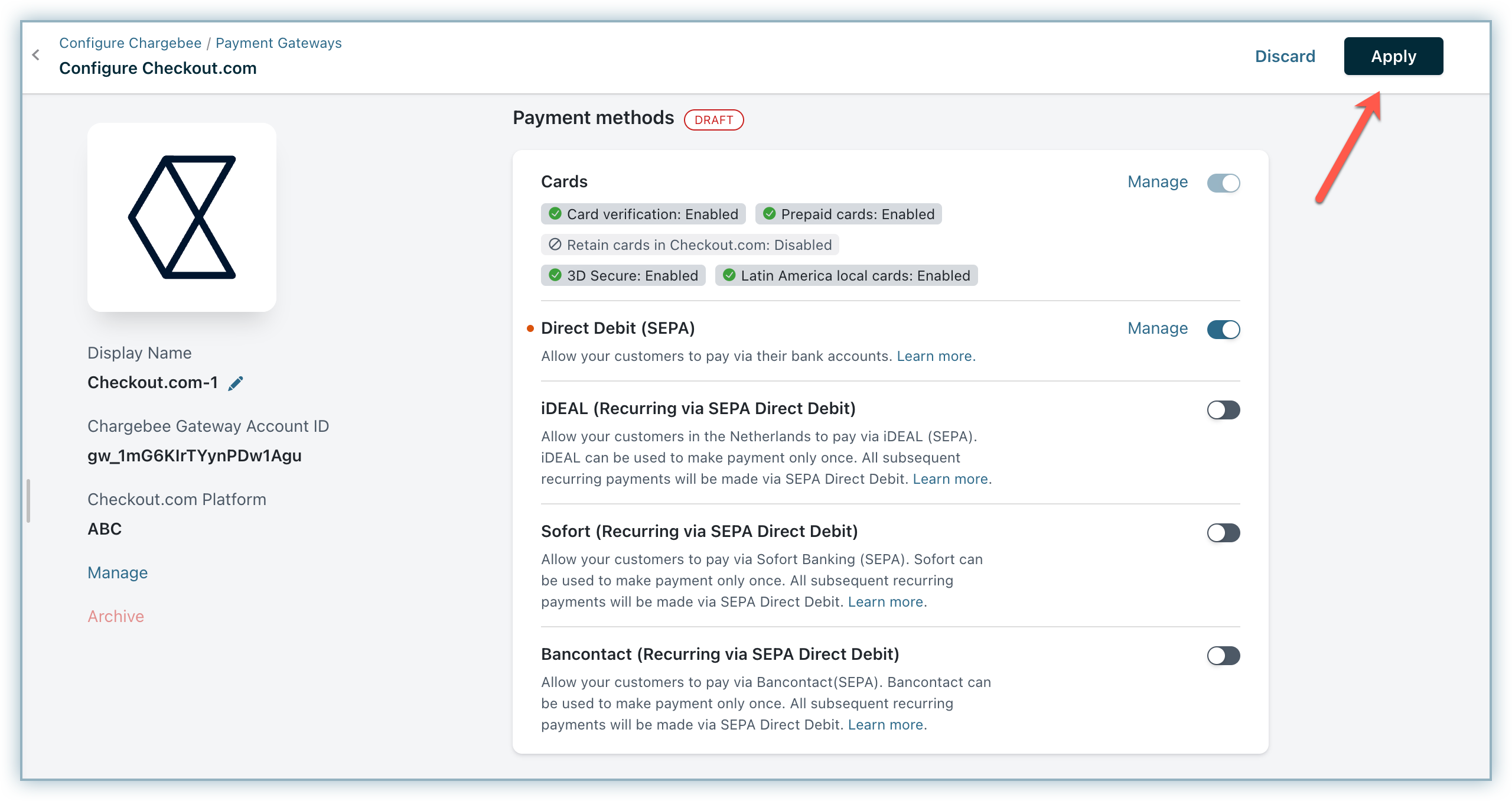This screenshot has width=1512, height=801.
Task: Open Learn more for iDEAL
Action: (951, 479)
